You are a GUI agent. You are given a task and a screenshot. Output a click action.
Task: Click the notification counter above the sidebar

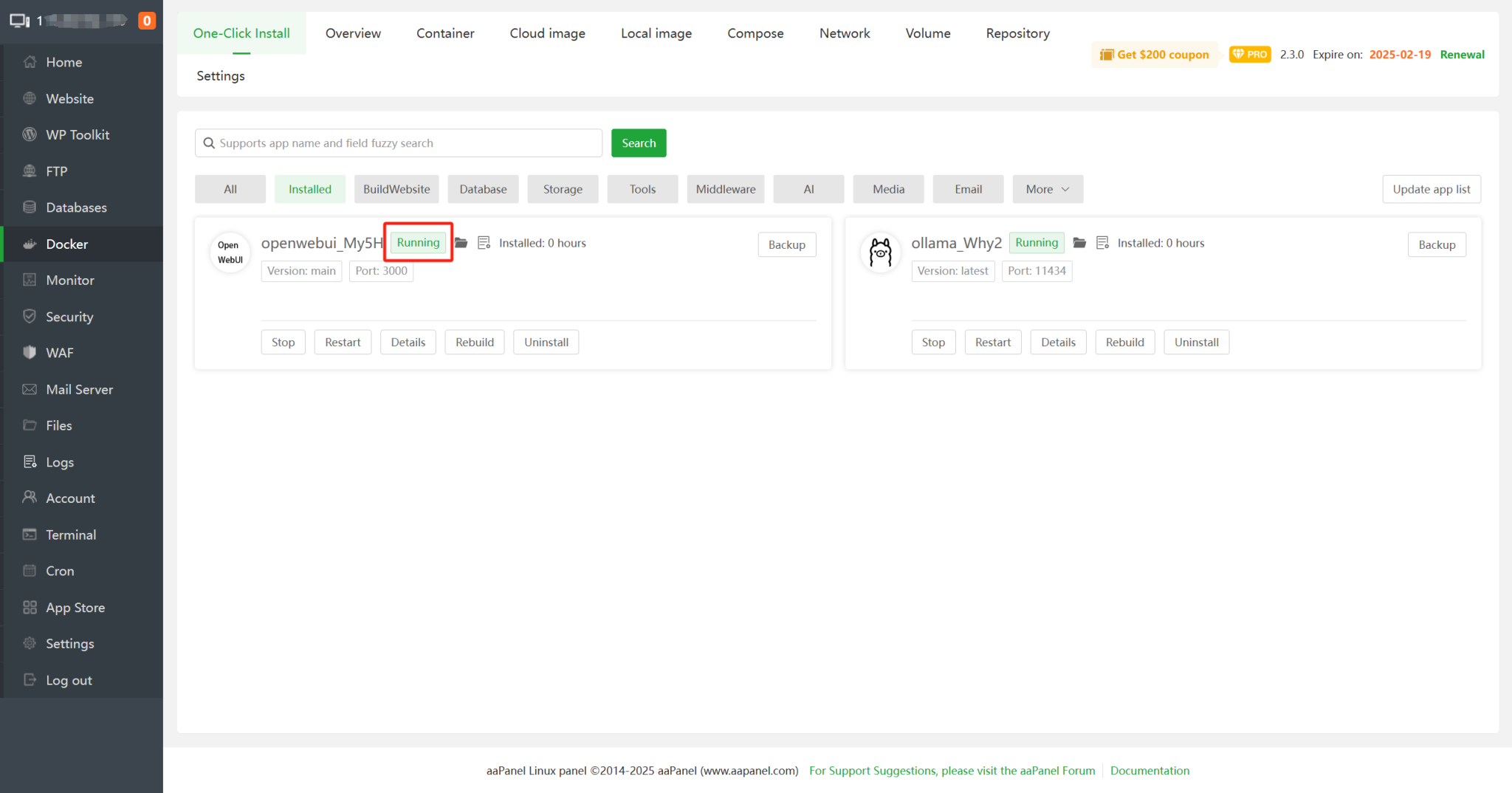pos(147,21)
